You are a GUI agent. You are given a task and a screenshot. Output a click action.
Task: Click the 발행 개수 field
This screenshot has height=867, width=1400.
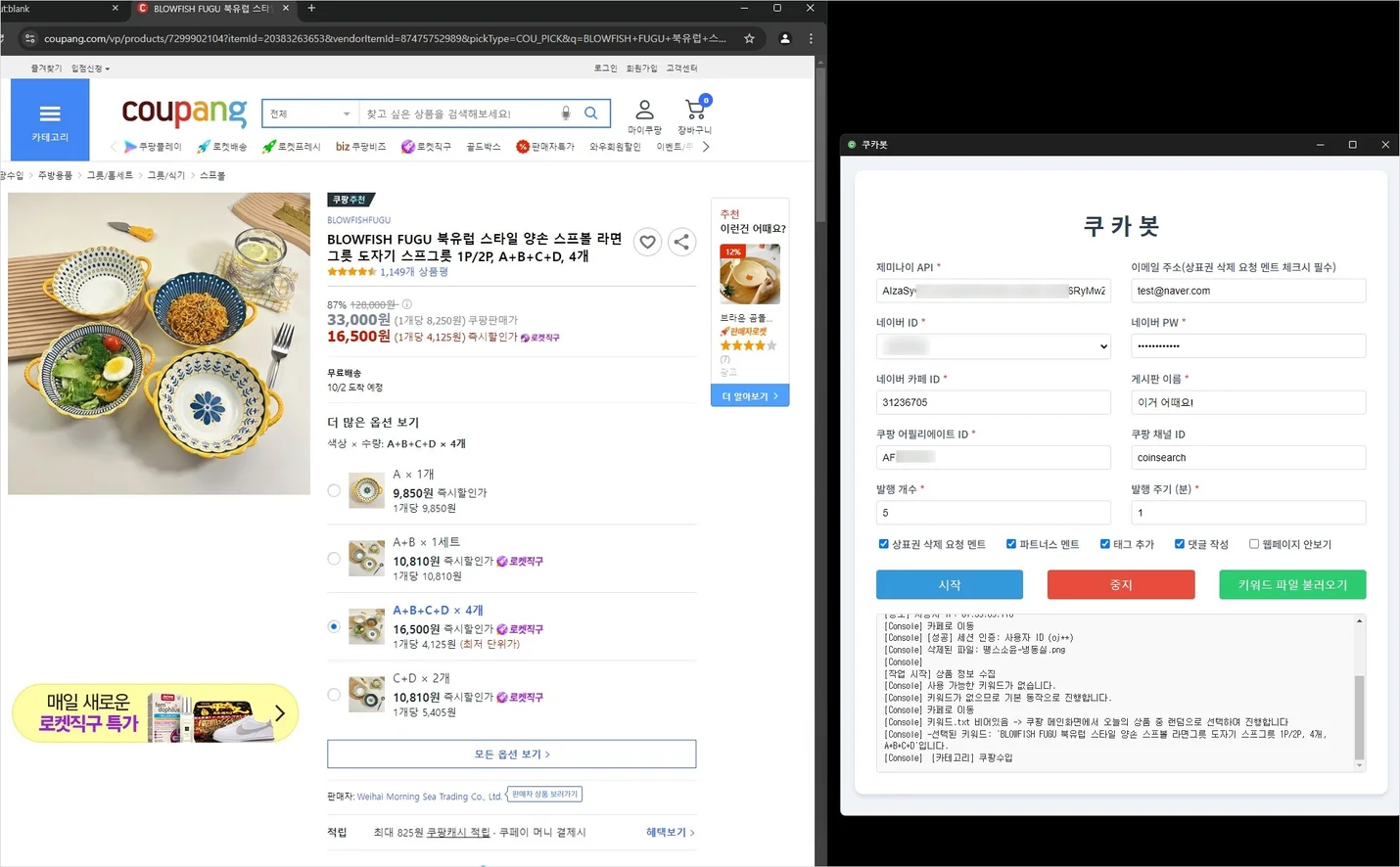(993, 513)
